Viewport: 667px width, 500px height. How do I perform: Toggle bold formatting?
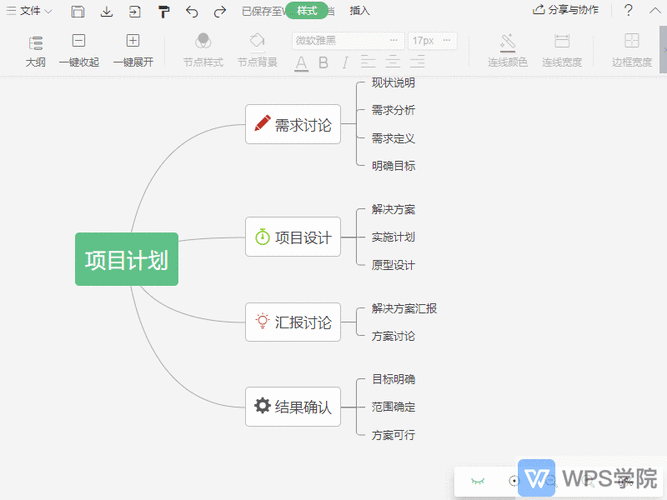pyautogui.click(x=323, y=63)
